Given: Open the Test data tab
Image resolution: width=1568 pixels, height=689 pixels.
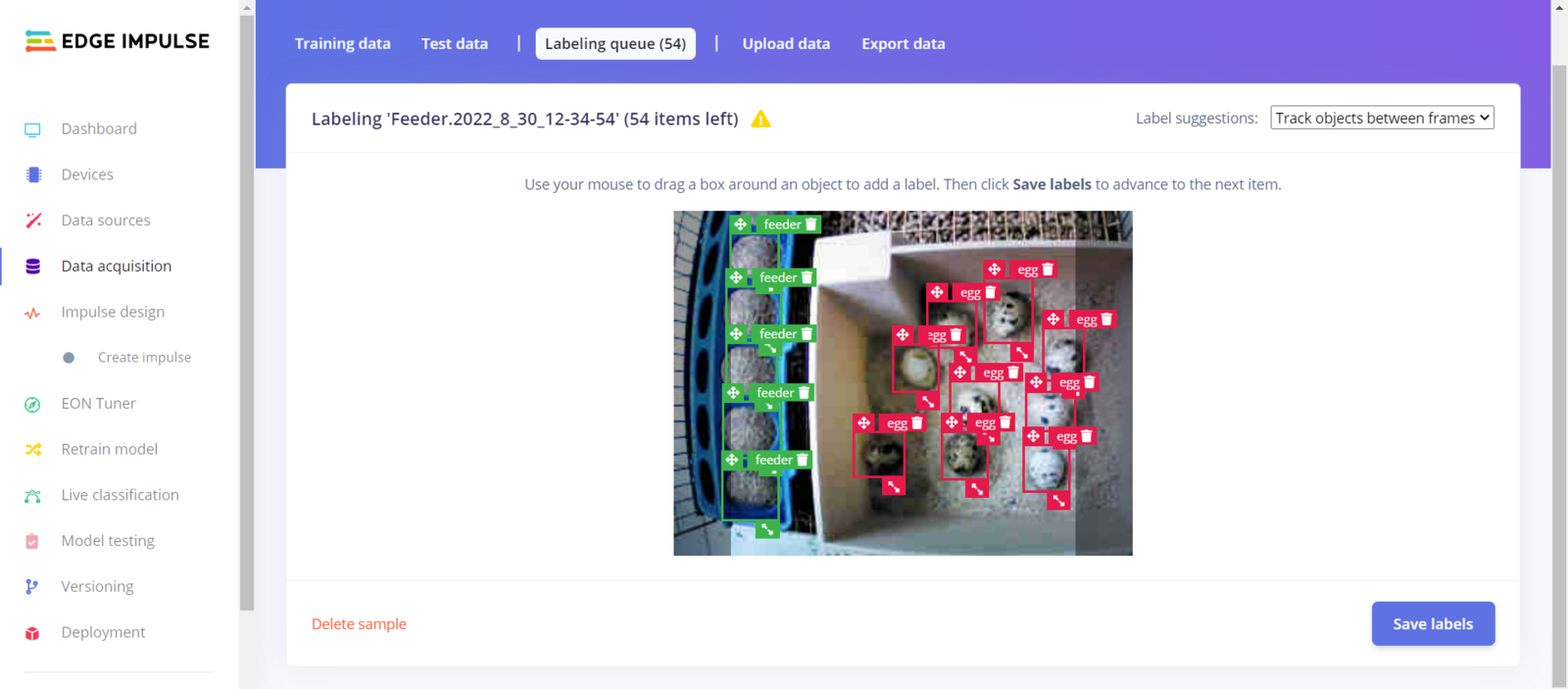Looking at the screenshot, I should click(455, 43).
